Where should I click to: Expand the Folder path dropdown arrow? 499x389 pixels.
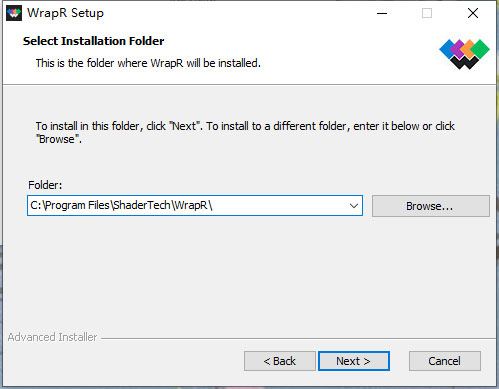354,206
